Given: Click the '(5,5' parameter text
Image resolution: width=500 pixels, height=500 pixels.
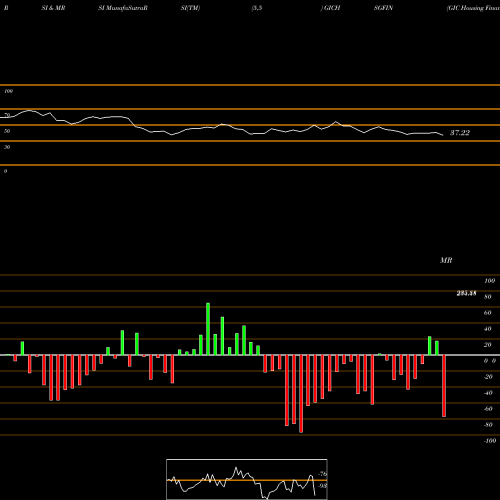Looking at the screenshot, I should coord(257,8).
